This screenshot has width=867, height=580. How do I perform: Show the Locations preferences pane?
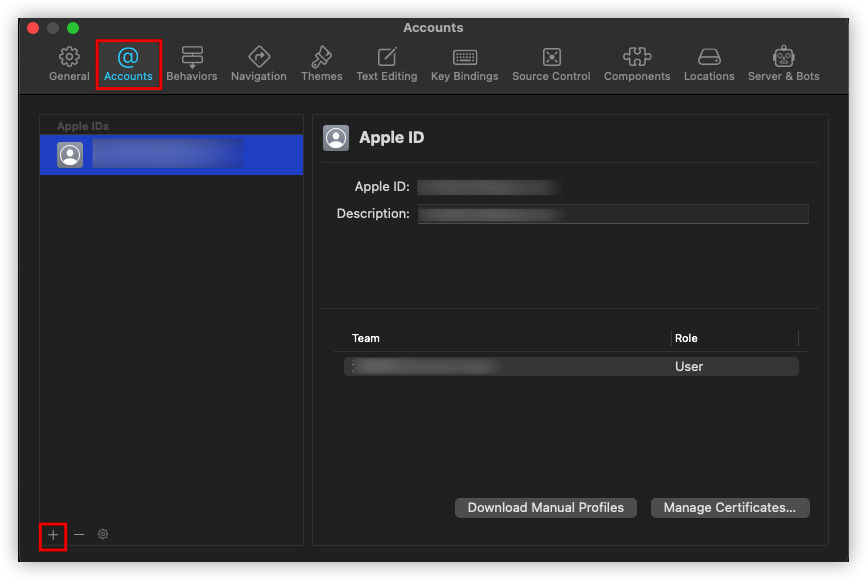point(709,64)
